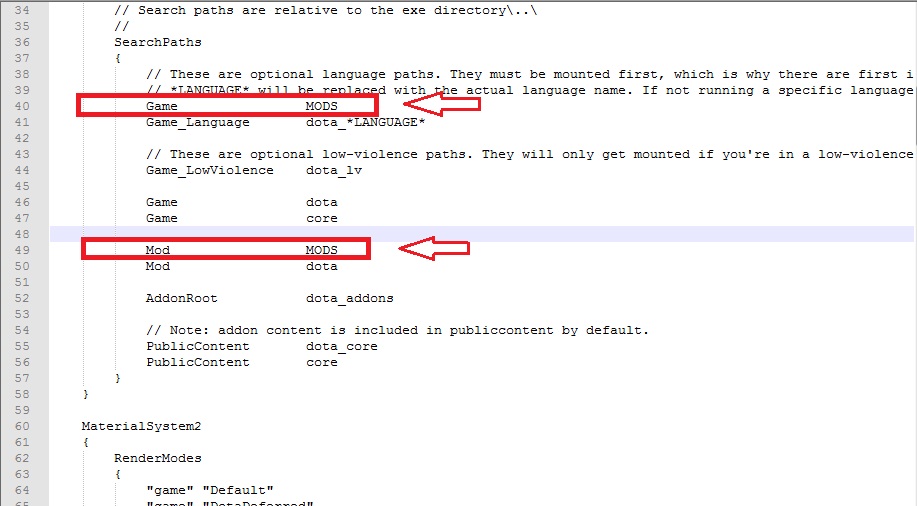Click the MODS value on line 40
917x506 pixels.
322,106
